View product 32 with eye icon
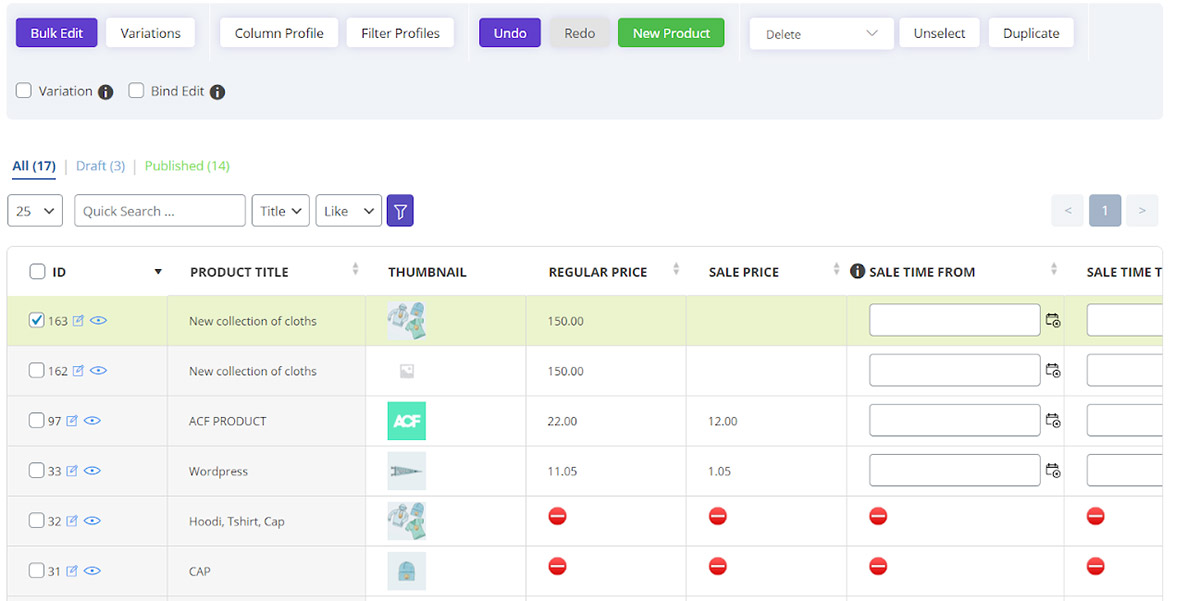This screenshot has height=601, width=1200. 92,521
